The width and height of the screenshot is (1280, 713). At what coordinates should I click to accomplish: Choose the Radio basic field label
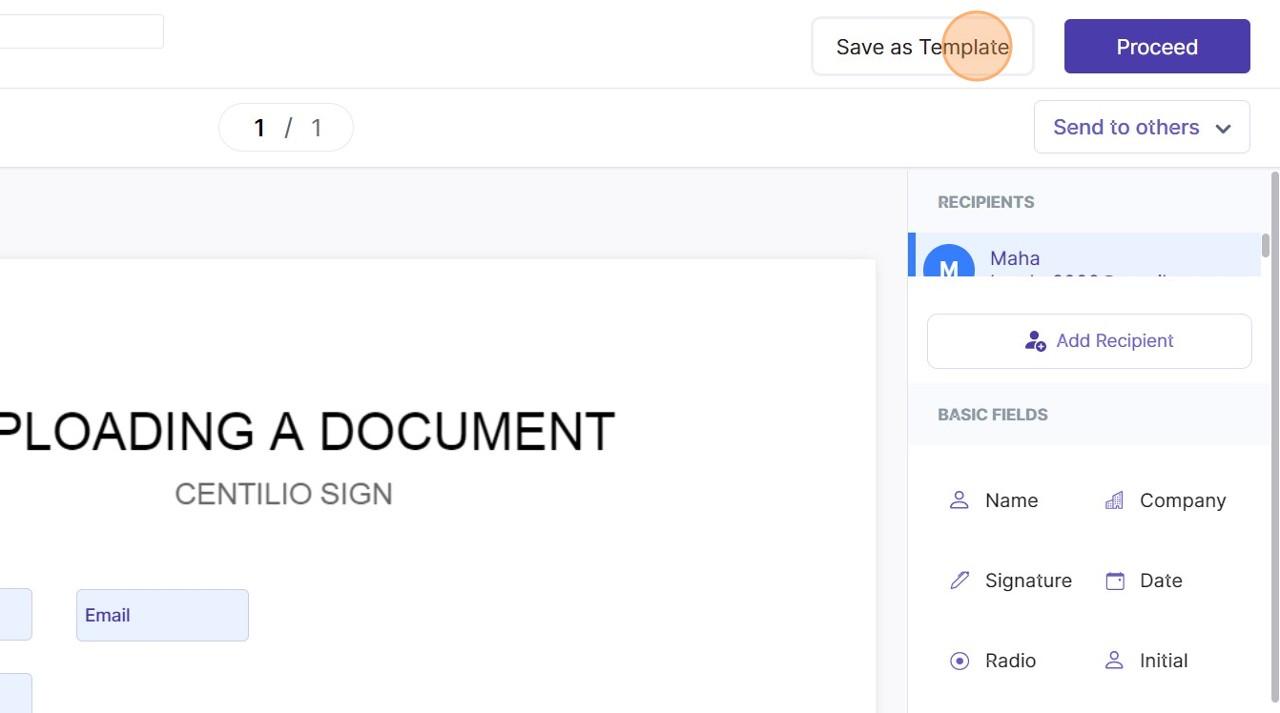pos(1010,660)
